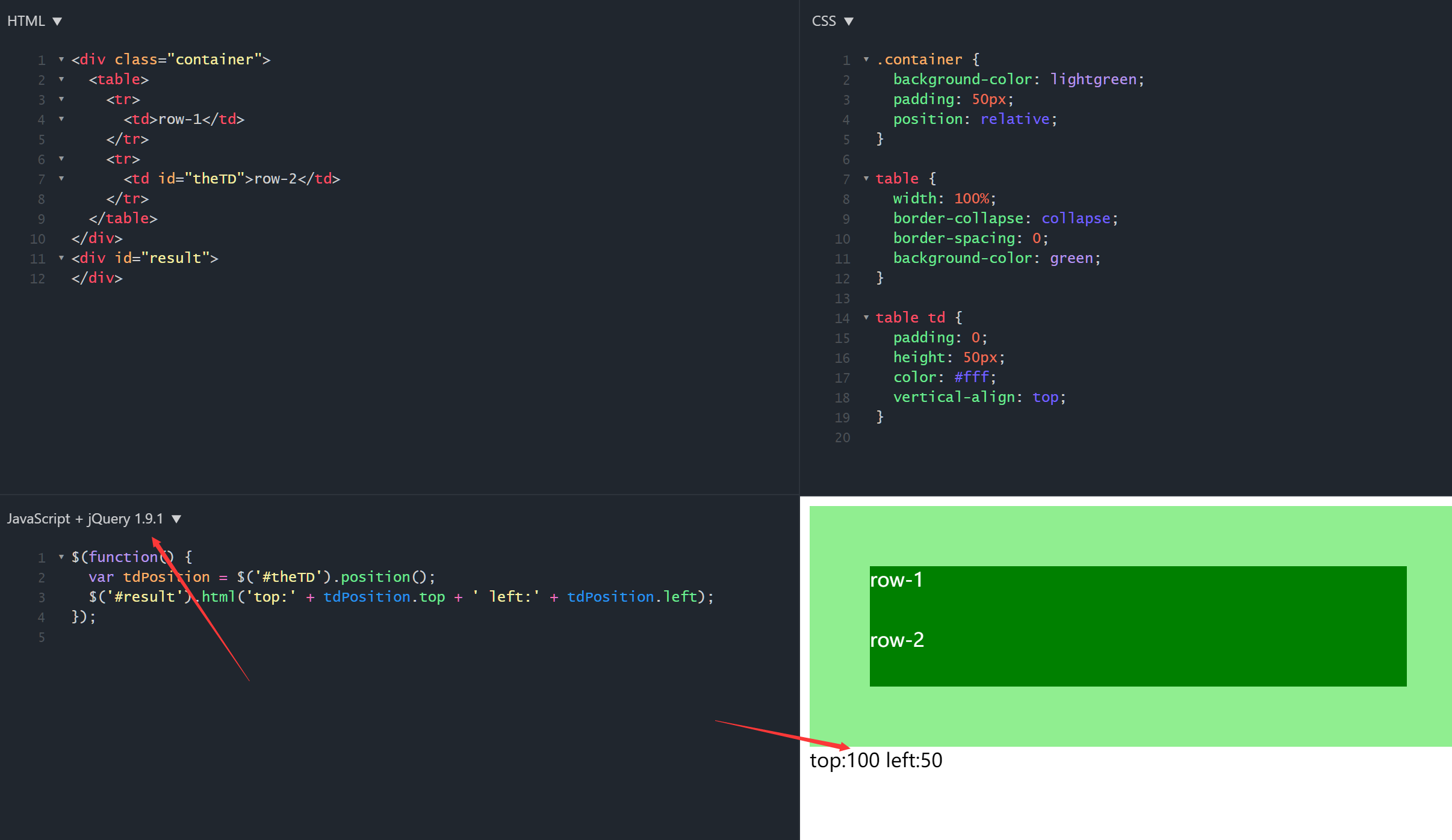The width and height of the screenshot is (1452, 840).
Task: Click the 'width: 100%' declaration in CSS
Action: pyautogui.click(x=945, y=198)
